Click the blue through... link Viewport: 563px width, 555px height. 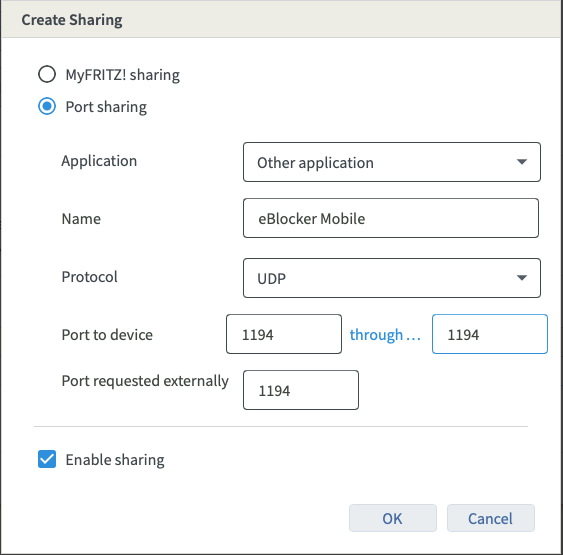385,335
